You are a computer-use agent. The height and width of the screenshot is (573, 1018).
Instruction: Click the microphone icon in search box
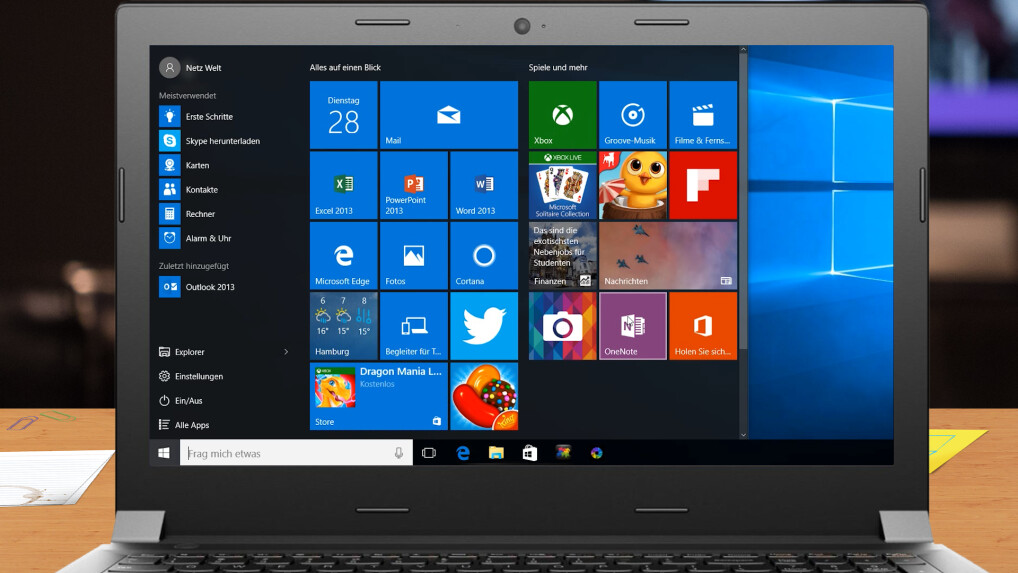(x=398, y=453)
